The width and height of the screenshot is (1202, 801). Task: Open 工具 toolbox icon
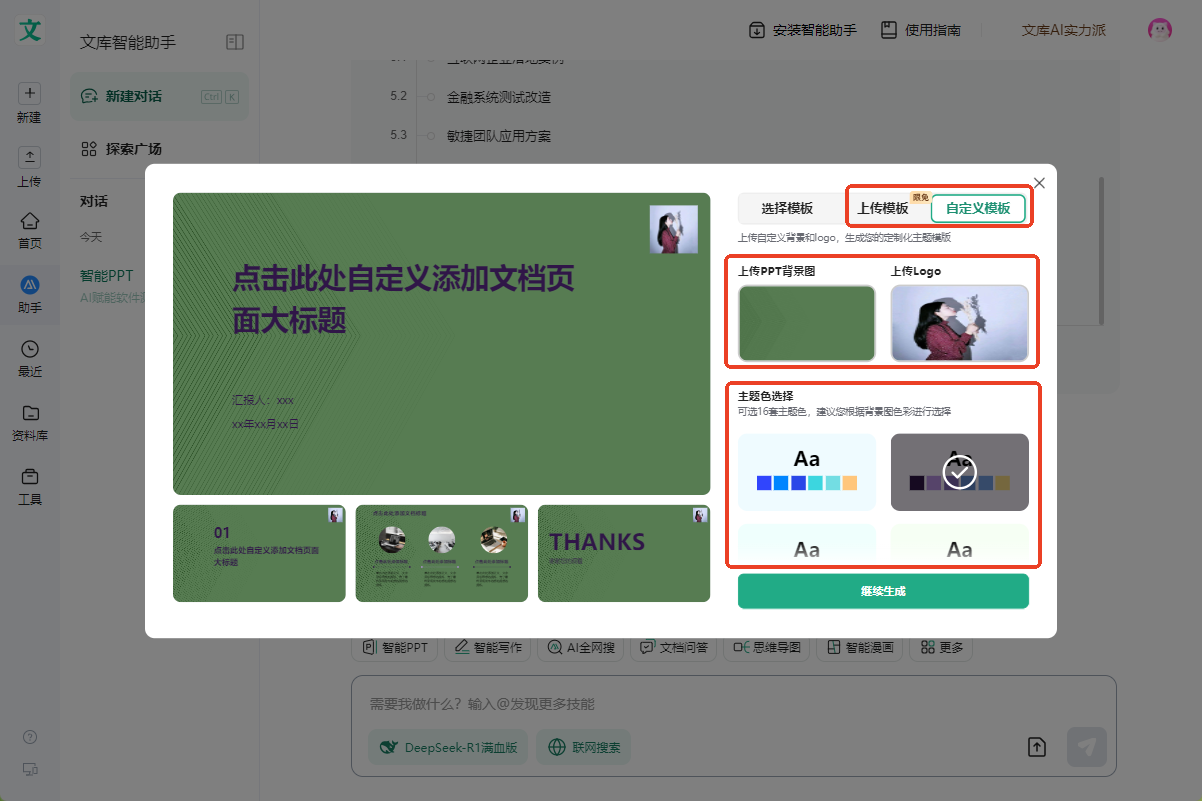coord(30,476)
